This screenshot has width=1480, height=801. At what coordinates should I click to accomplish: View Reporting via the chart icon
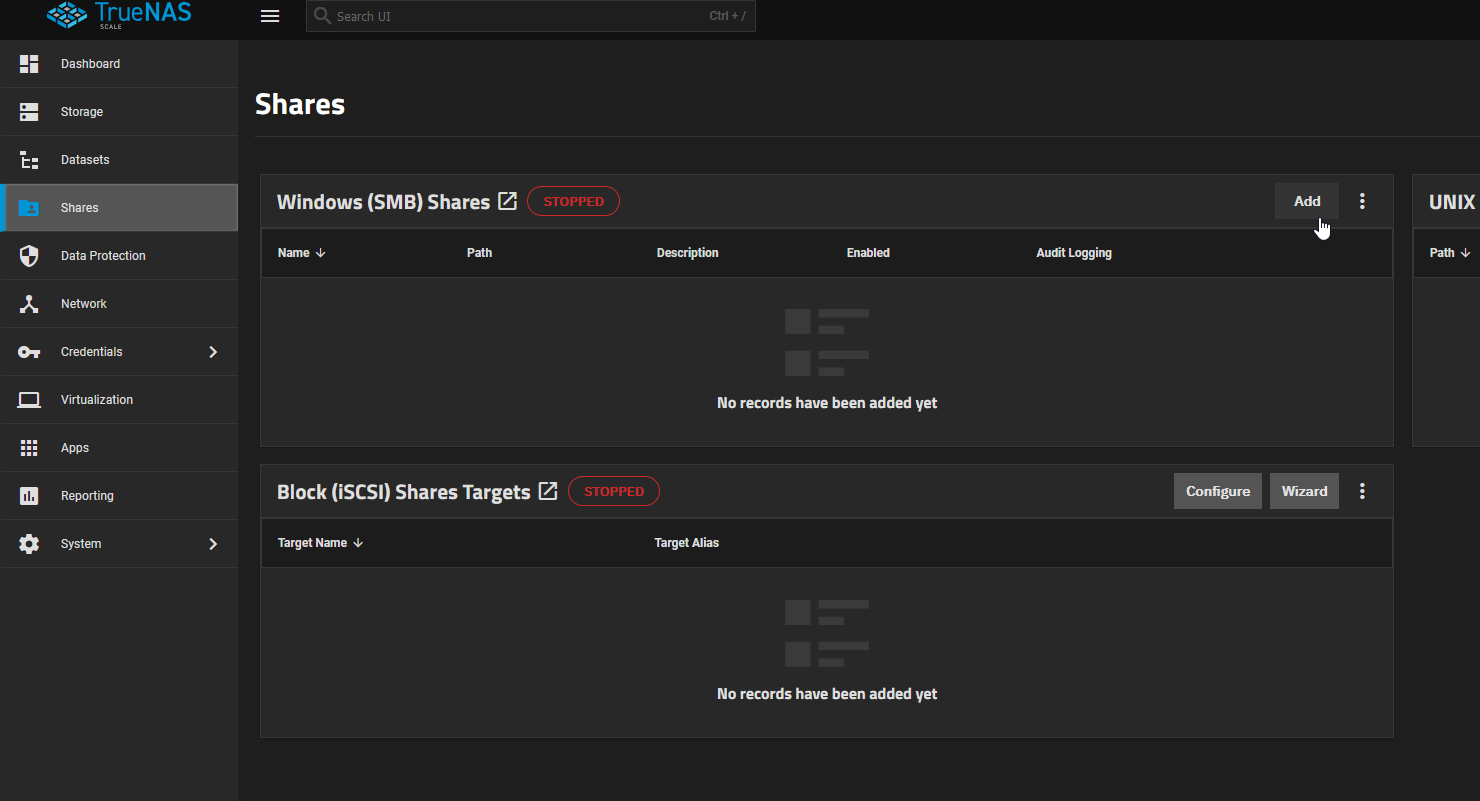(28, 495)
